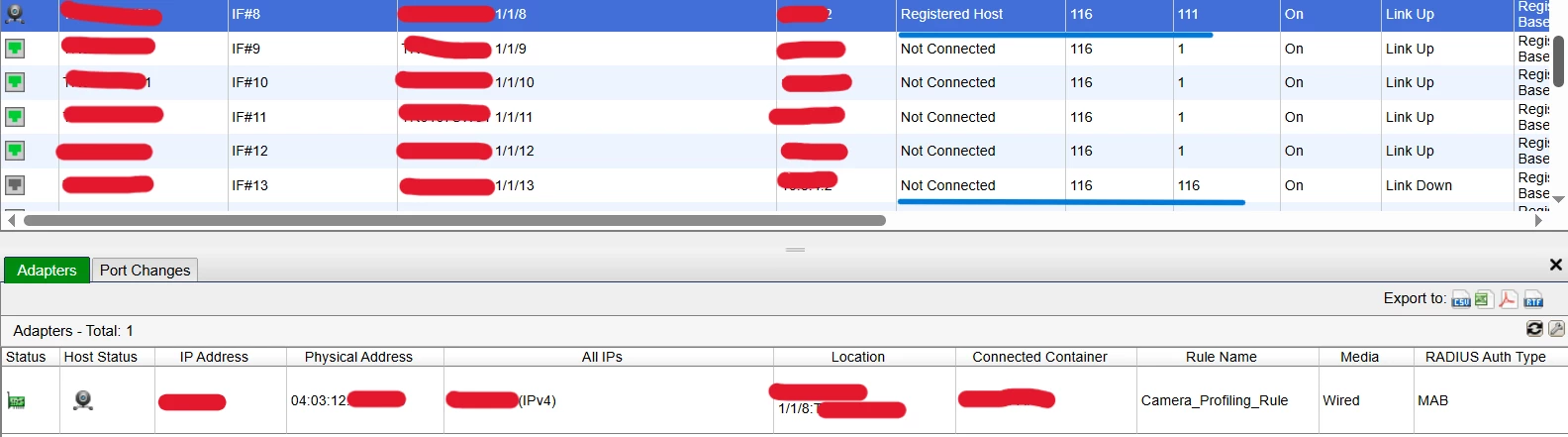1568x437 pixels.
Task: Close the bottom details panel
Action: point(1555,265)
